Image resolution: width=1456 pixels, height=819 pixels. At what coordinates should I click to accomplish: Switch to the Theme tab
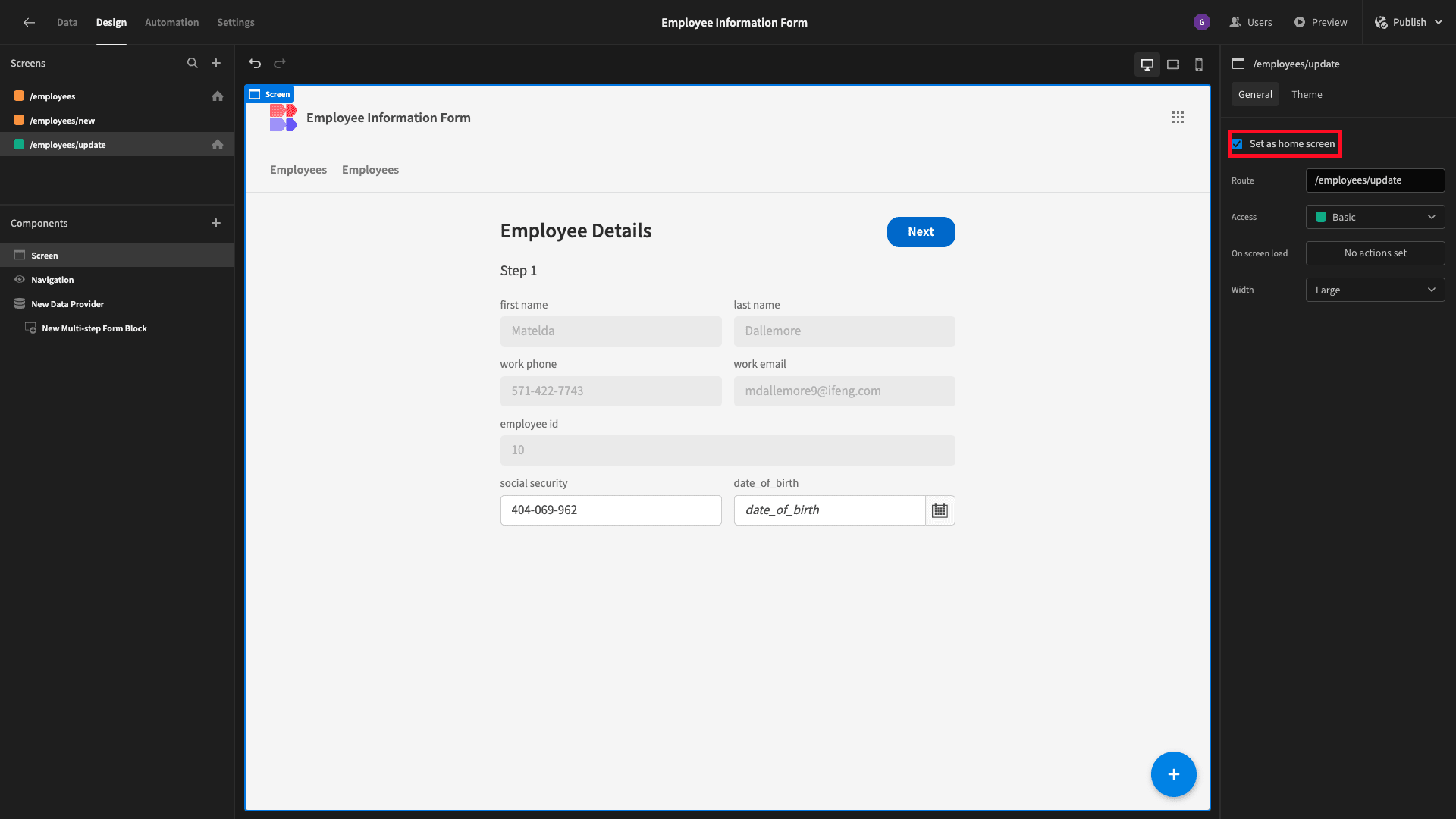[x=1307, y=94]
